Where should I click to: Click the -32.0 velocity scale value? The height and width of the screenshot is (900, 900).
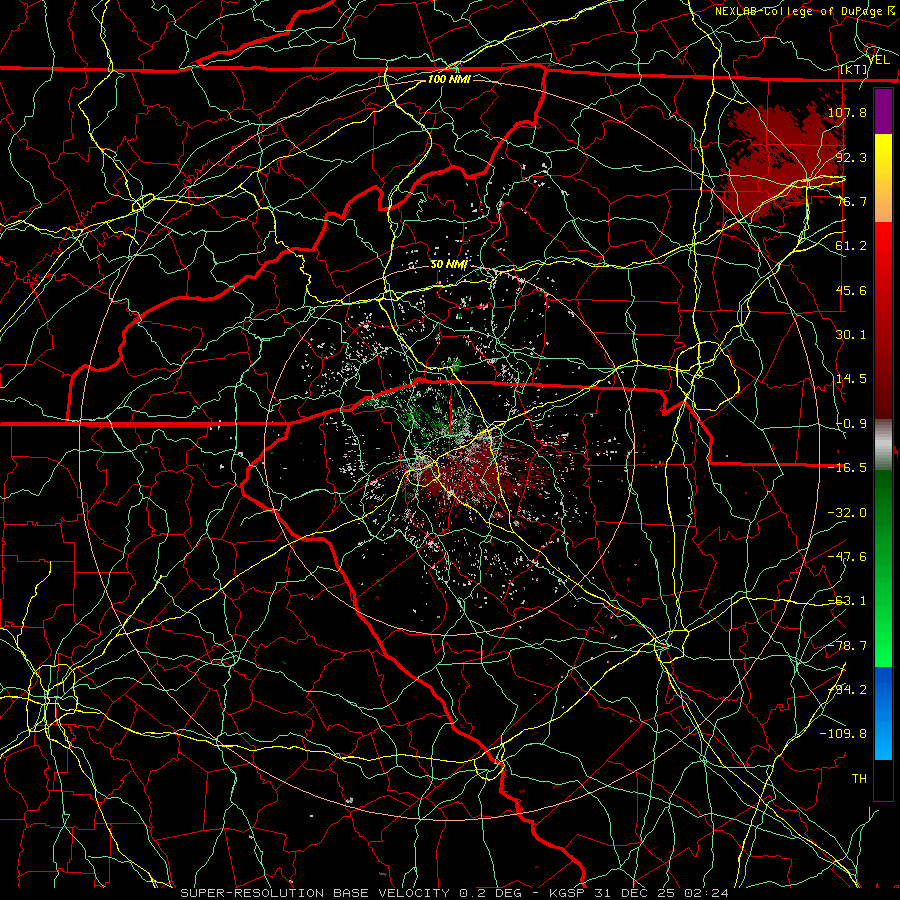point(847,513)
